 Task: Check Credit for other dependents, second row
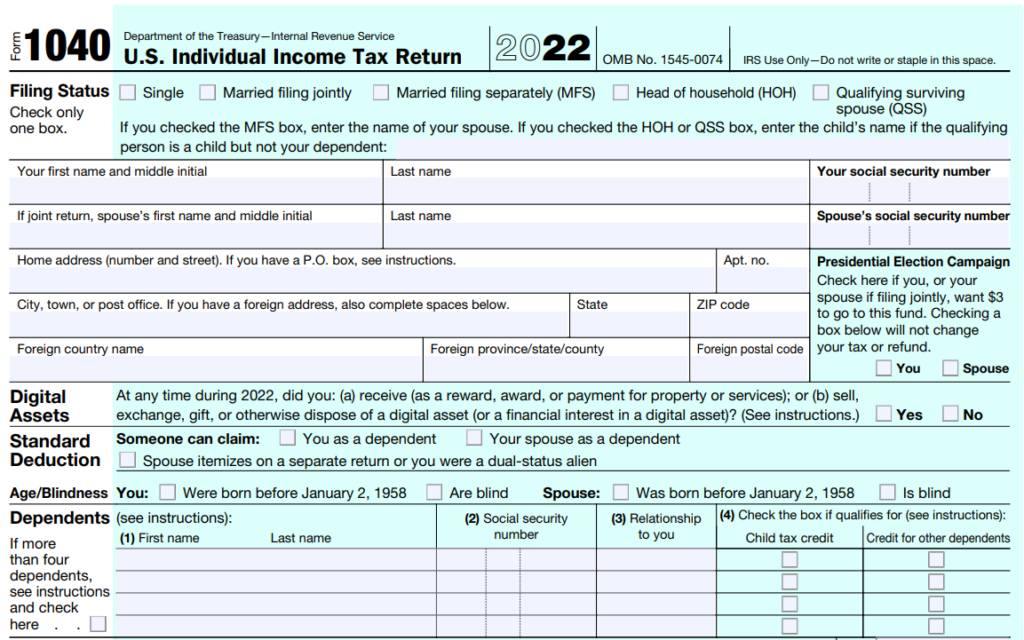coord(936,582)
